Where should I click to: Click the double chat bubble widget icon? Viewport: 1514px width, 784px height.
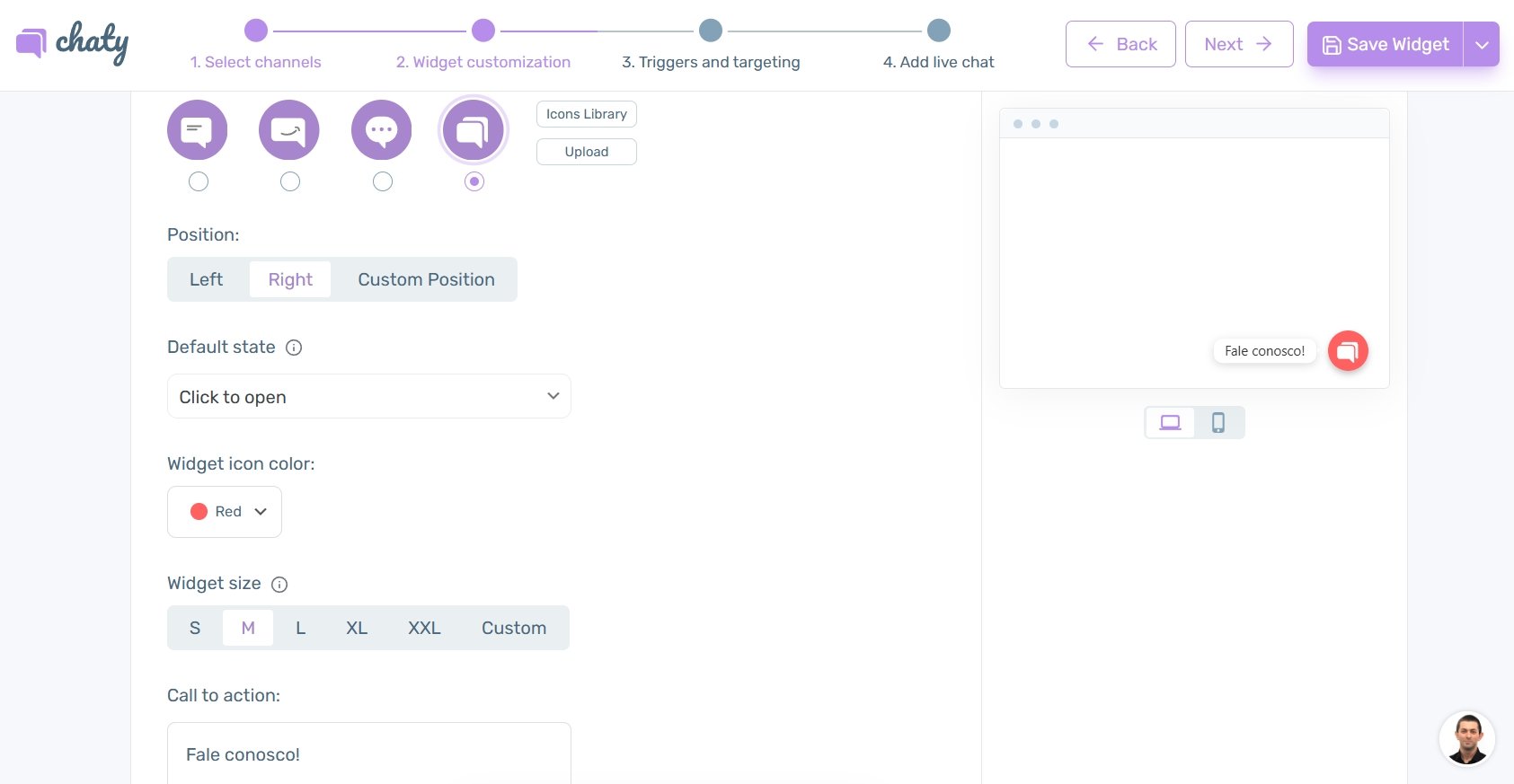[474, 130]
